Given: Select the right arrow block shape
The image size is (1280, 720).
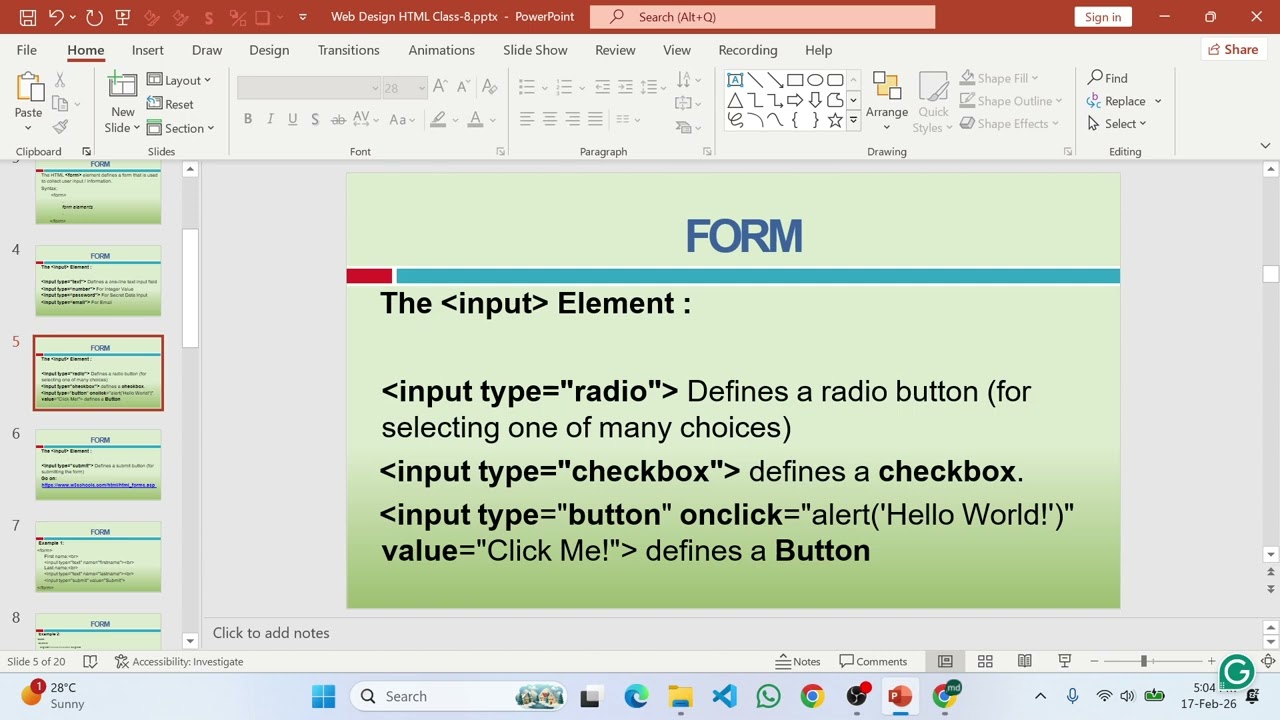Looking at the screenshot, I should point(795,100).
